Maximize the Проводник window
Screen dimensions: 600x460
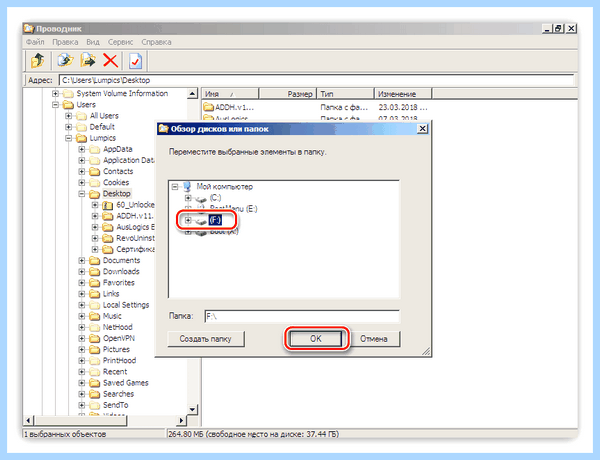[x=559, y=28]
